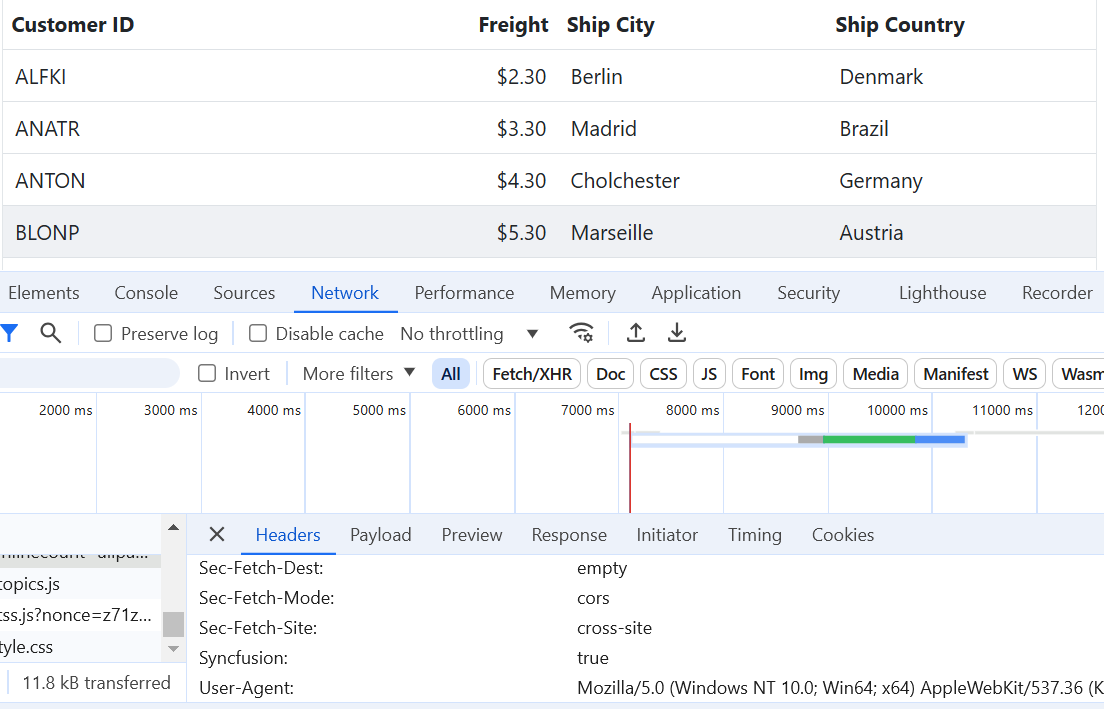Filter requests by Img type
Viewport: 1104px width, 709px height.
[x=813, y=374]
